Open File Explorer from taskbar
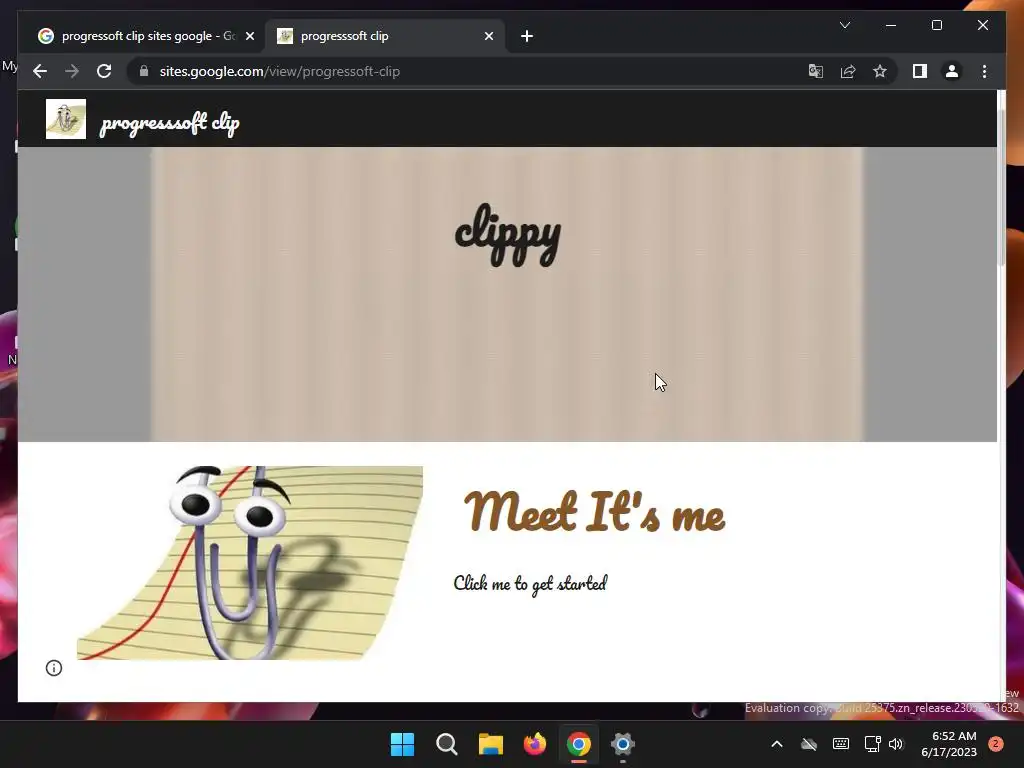The width and height of the screenshot is (1024, 768). [490, 744]
